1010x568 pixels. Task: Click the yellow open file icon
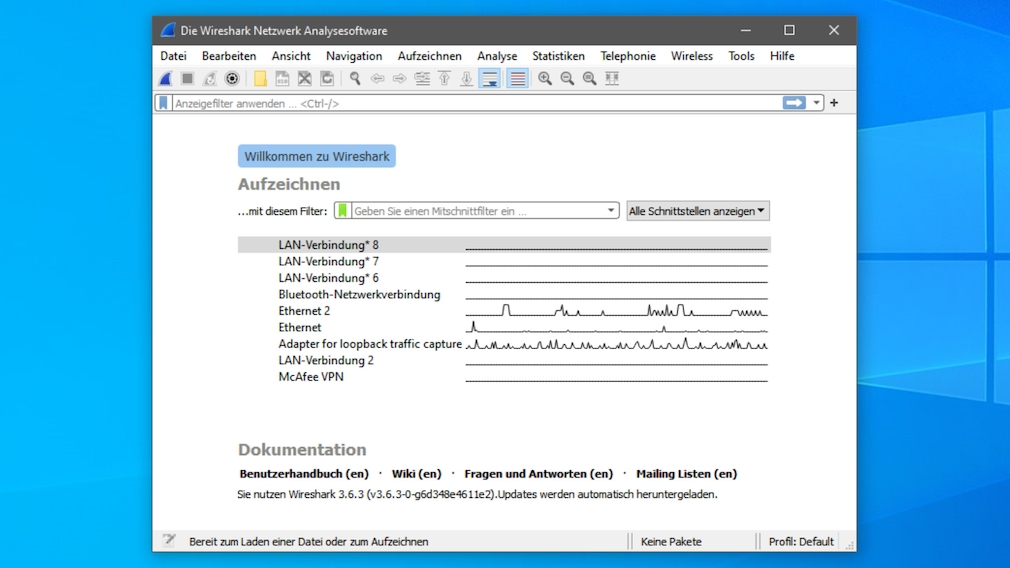click(x=260, y=79)
